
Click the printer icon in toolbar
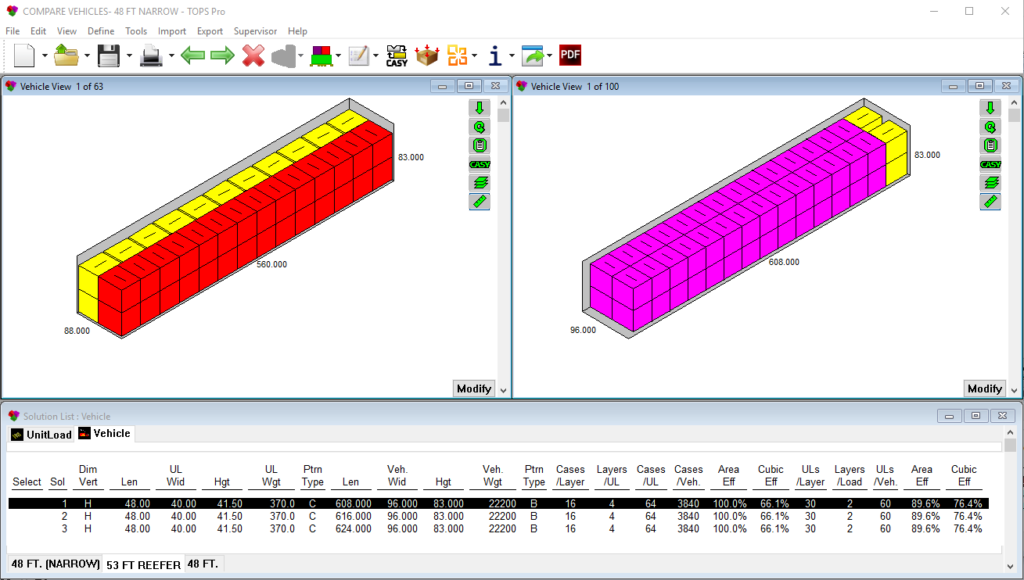151,55
